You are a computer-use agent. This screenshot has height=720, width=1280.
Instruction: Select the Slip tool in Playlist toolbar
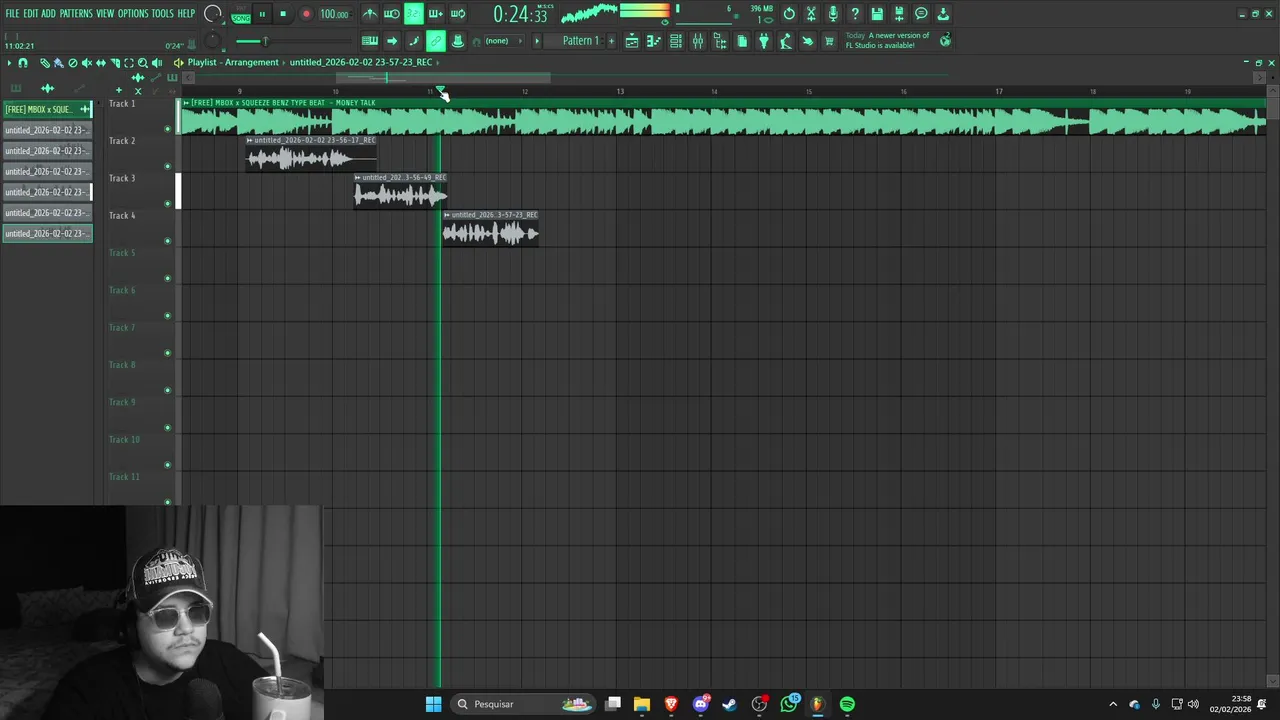100,62
